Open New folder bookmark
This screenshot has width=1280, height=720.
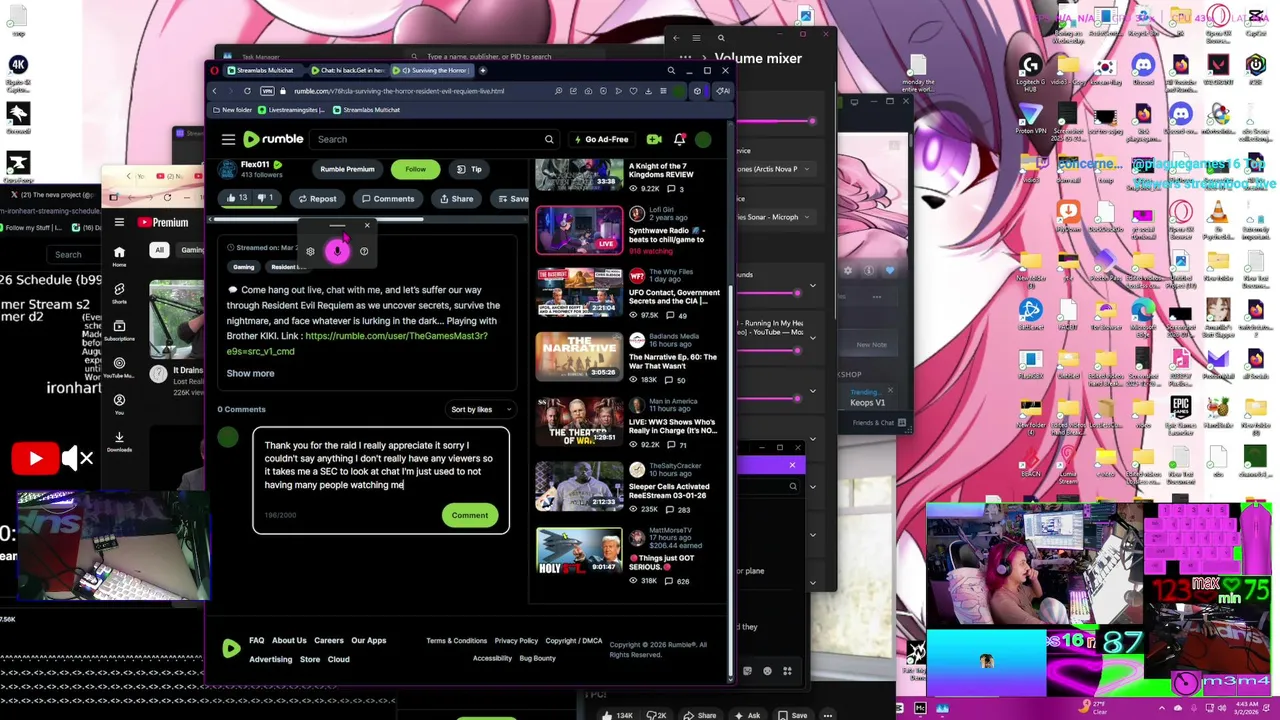[x=231, y=110]
